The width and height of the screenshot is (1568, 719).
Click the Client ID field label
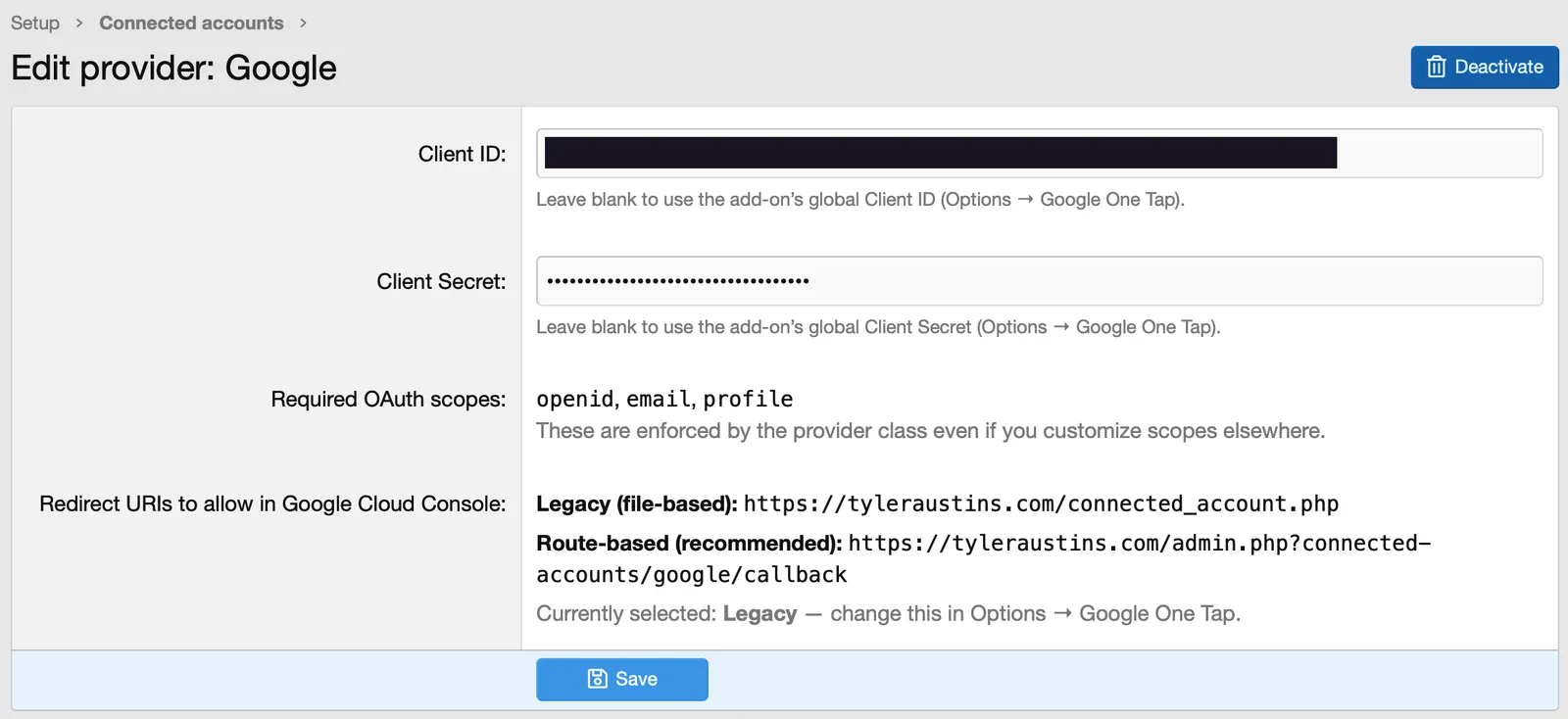pos(462,154)
